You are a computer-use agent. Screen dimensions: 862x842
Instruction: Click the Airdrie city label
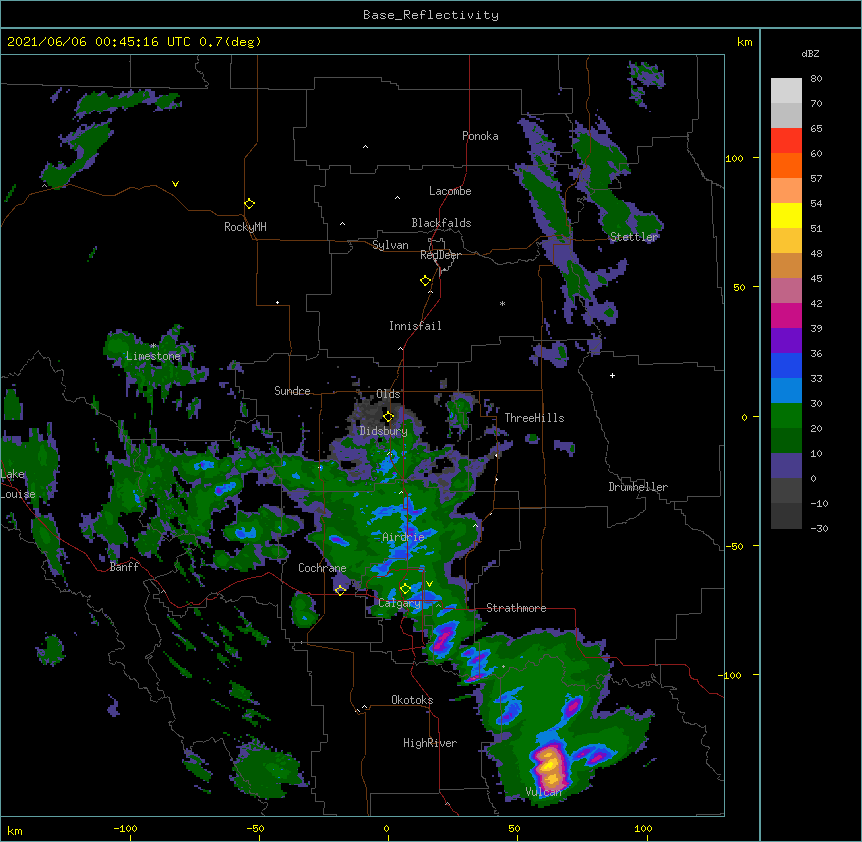[404, 537]
